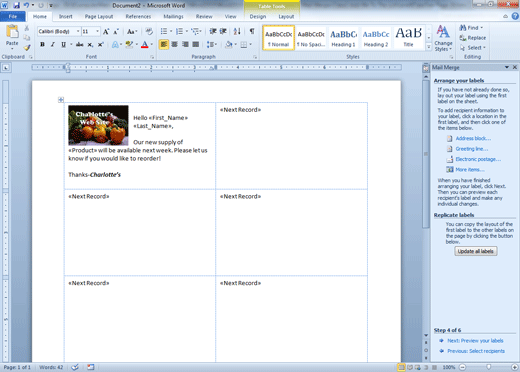
Task: Click the red Font Color swatch
Action: click(x=145, y=44)
